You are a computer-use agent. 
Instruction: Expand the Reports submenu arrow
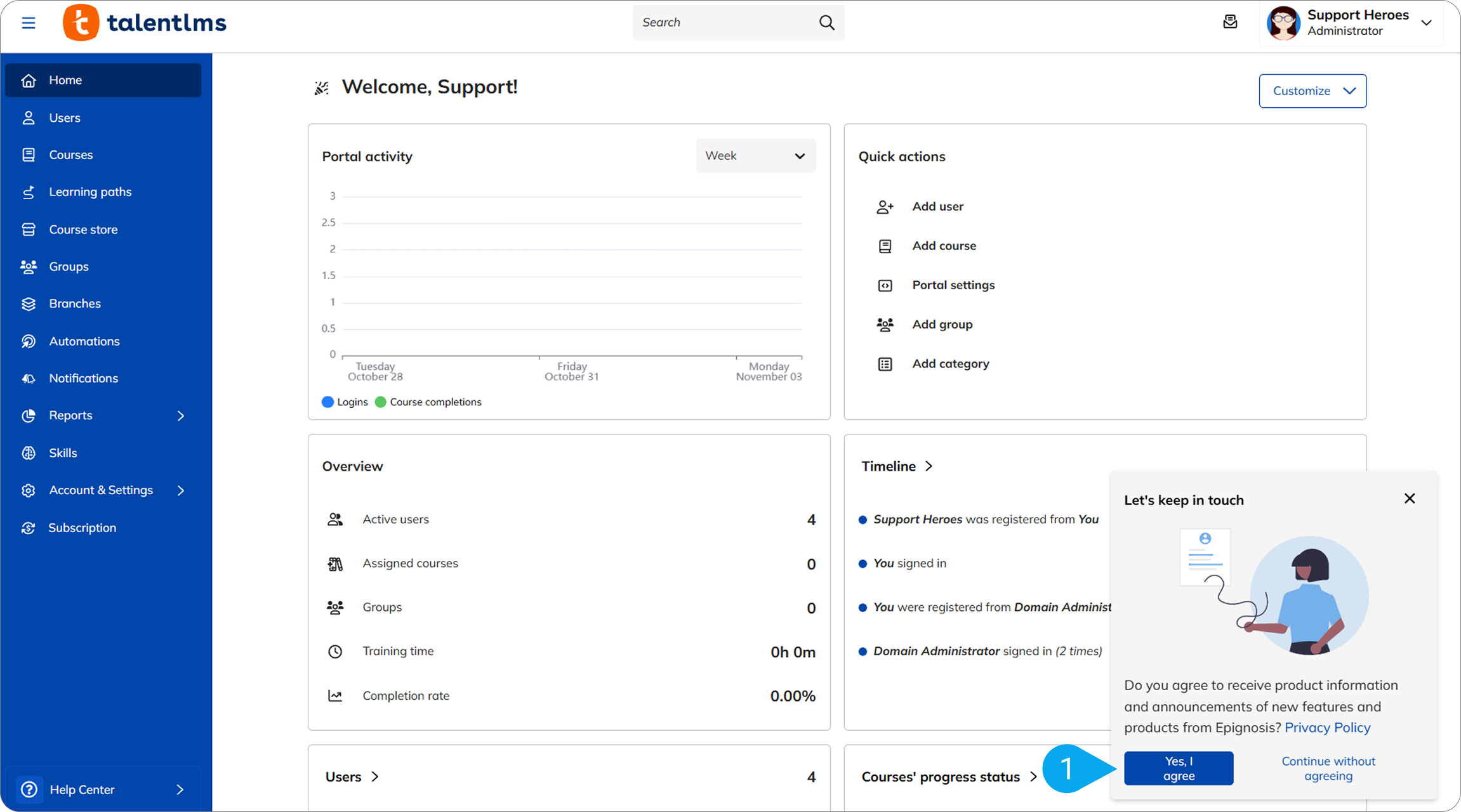coord(181,416)
